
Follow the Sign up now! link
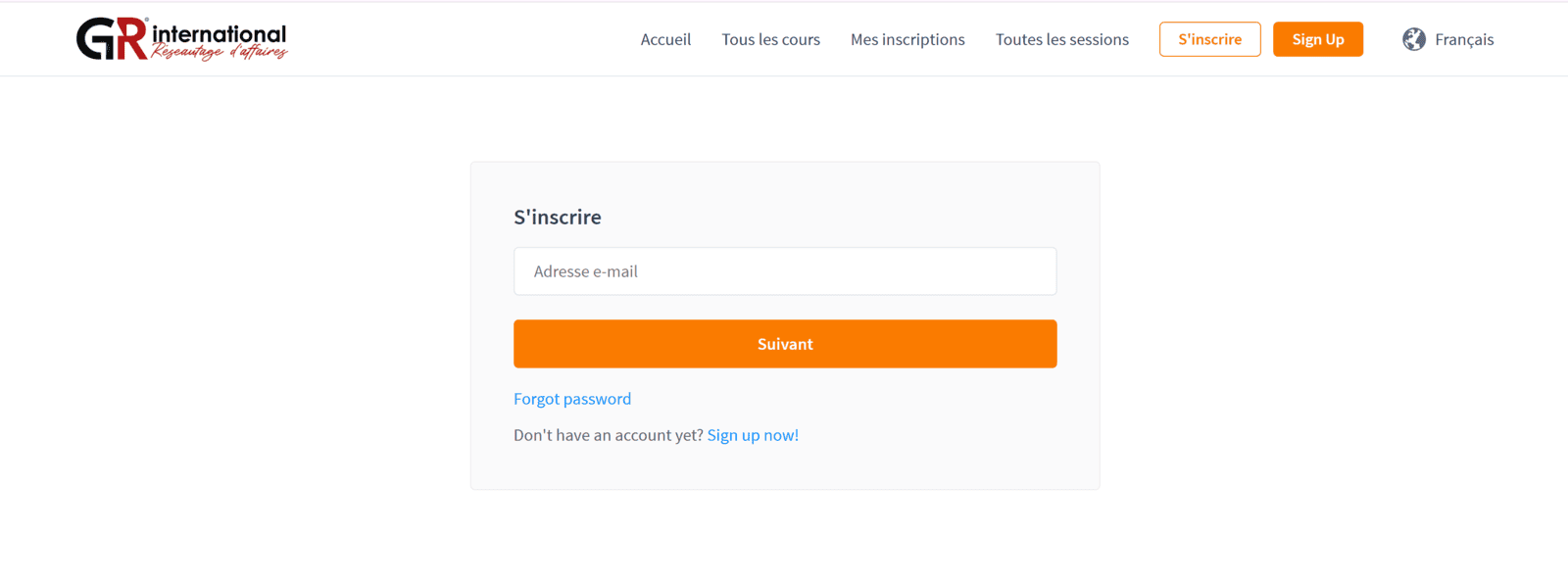(x=753, y=435)
